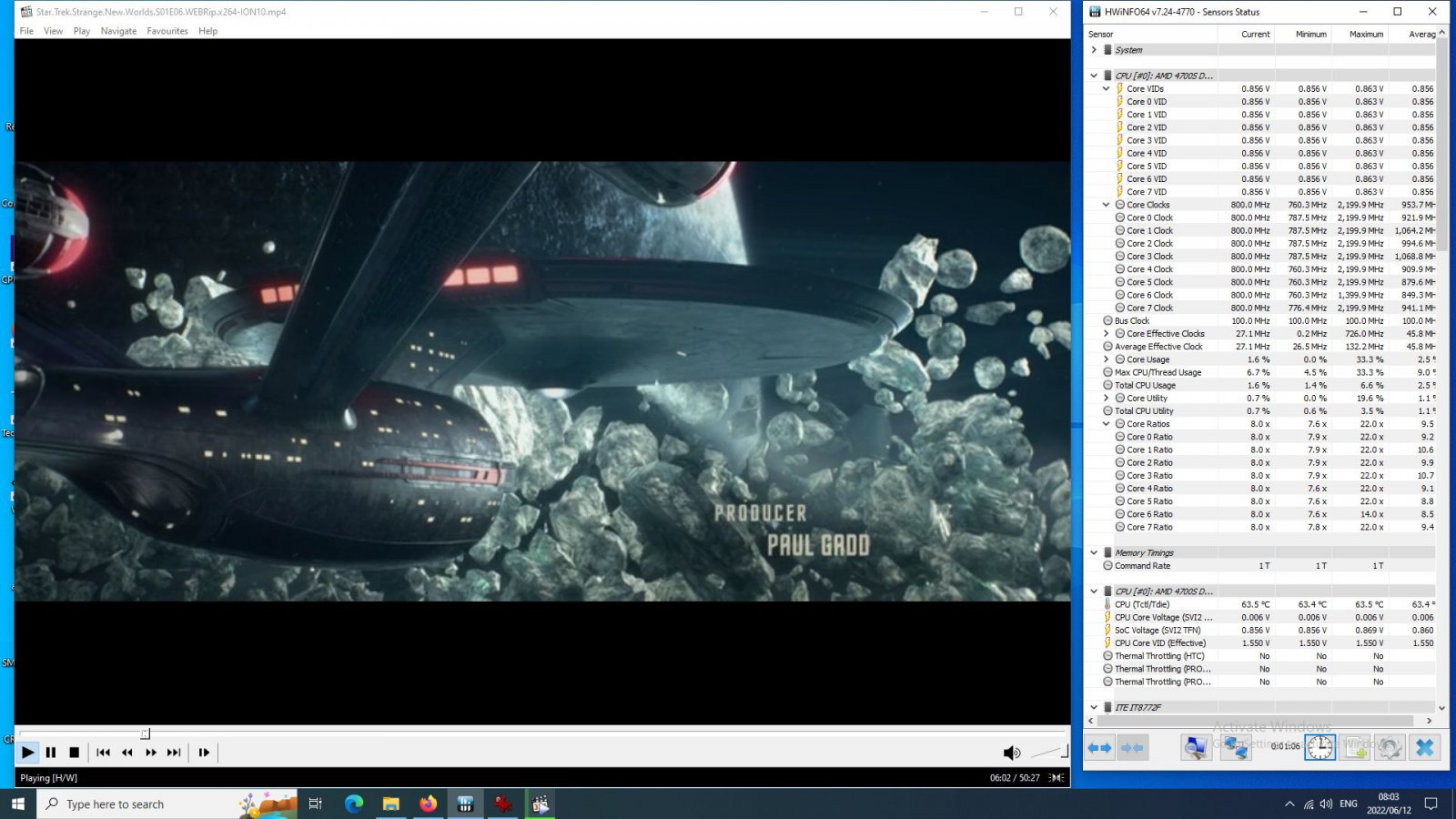Click the Play button in media player
1456x819 pixels.
click(28, 753)
